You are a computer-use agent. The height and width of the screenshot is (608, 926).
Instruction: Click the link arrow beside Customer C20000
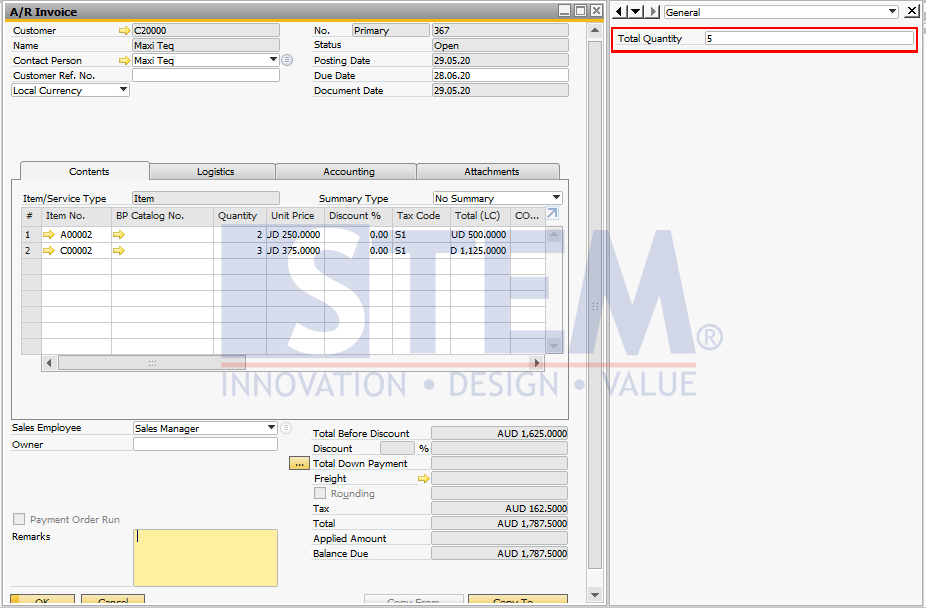[x=124, y=30]
